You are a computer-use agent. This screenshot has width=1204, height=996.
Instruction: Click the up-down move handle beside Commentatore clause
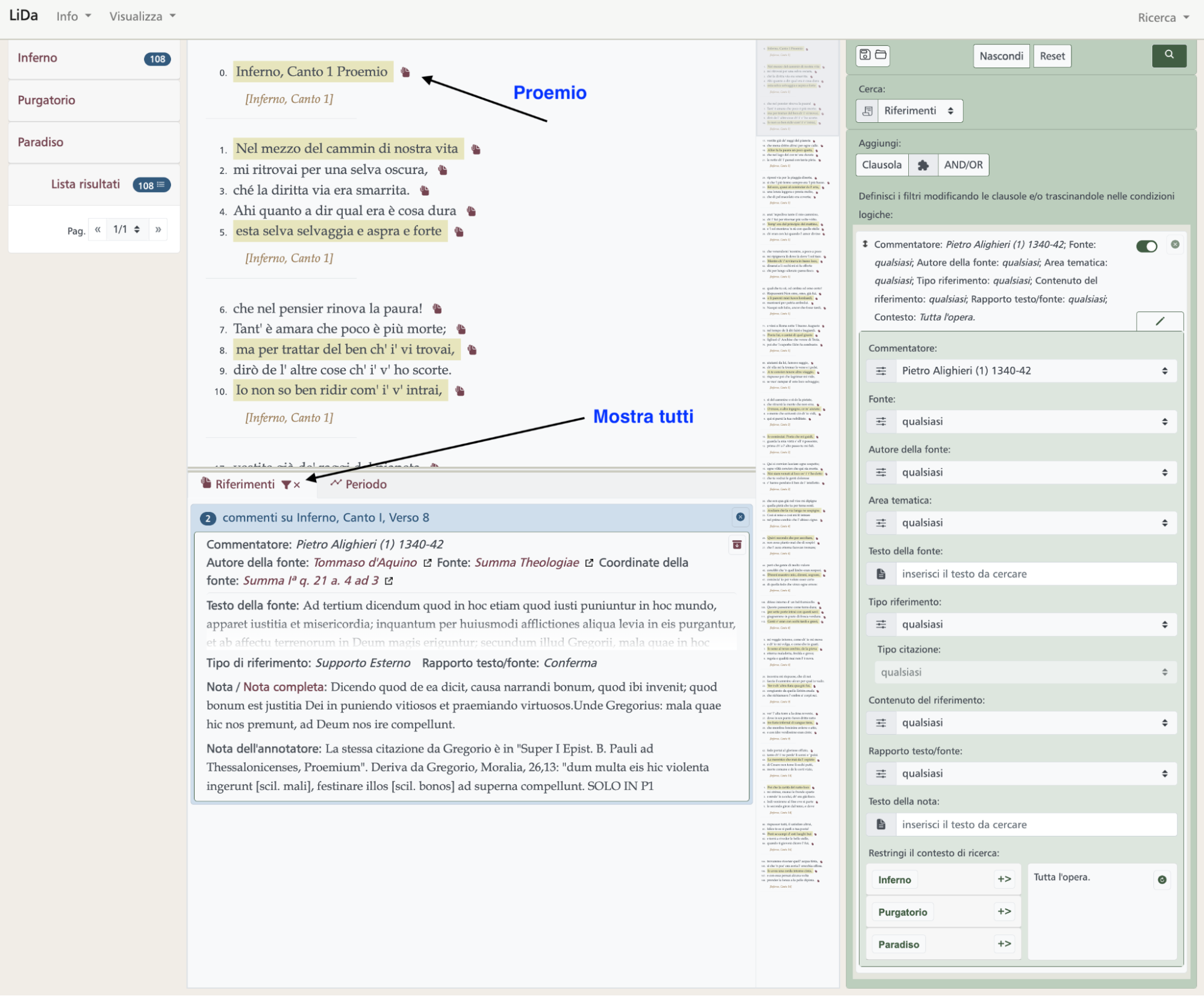(865, 244)
